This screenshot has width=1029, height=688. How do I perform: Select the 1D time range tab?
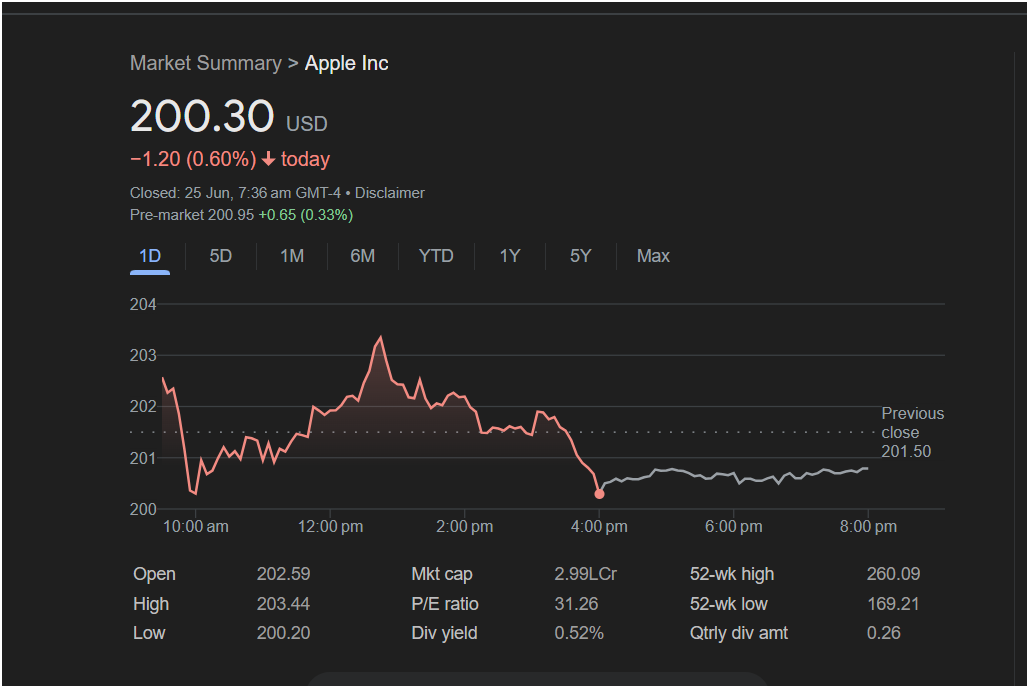point(150,256)
